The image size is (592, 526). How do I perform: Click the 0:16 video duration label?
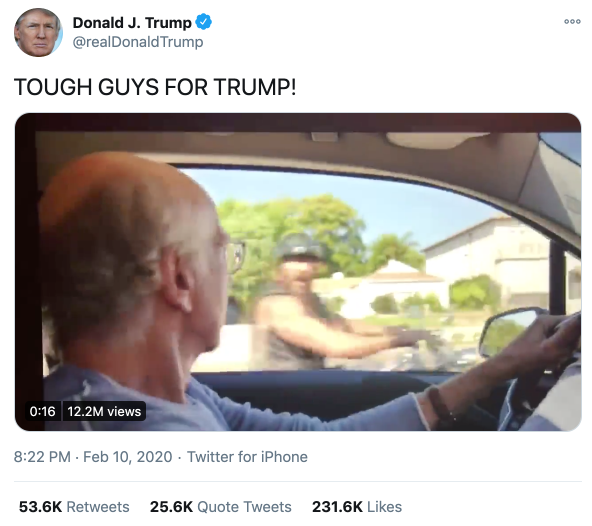(43, 411)
